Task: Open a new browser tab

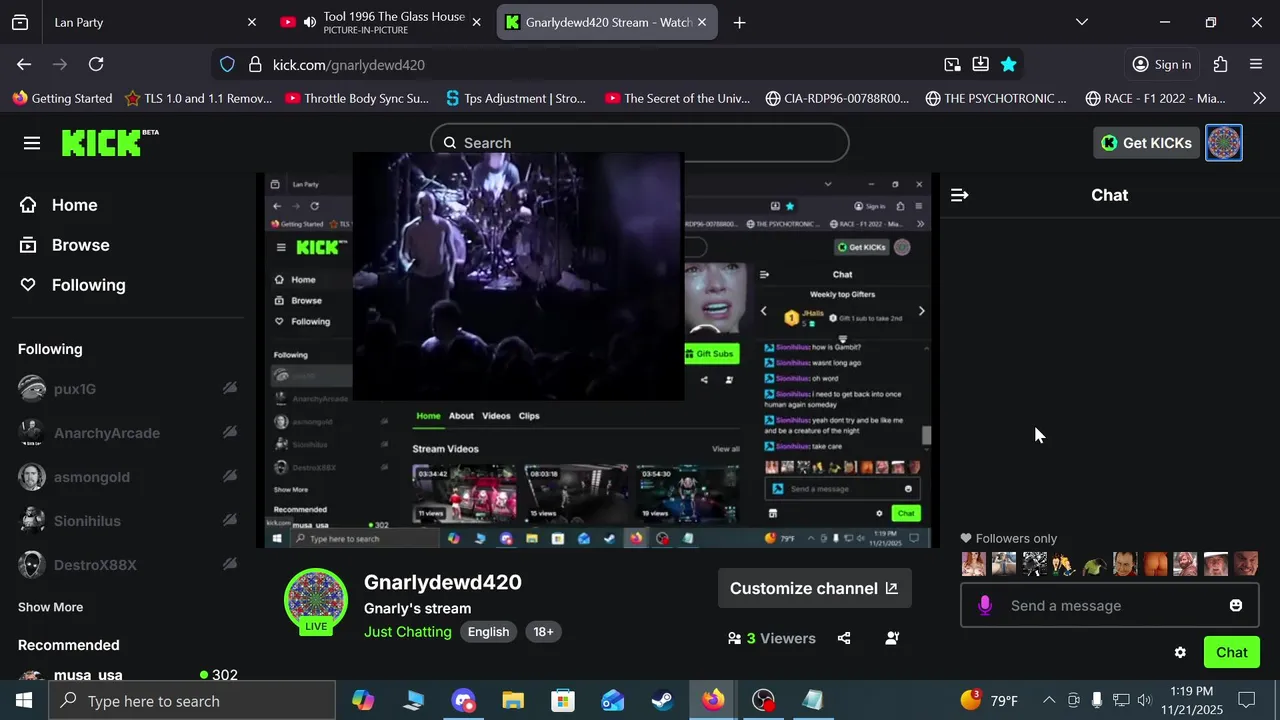Action: pos(739,22)
